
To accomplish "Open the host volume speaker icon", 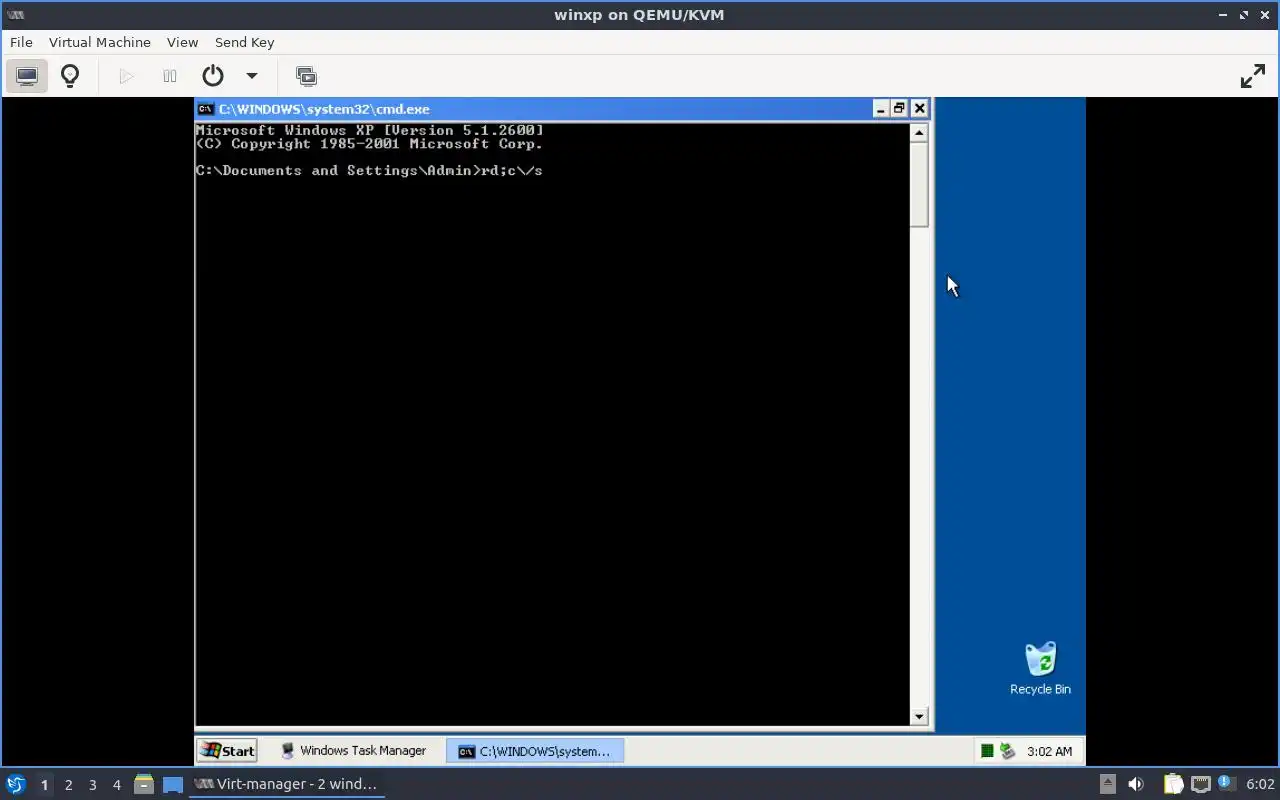I will tap(1136, 784).
